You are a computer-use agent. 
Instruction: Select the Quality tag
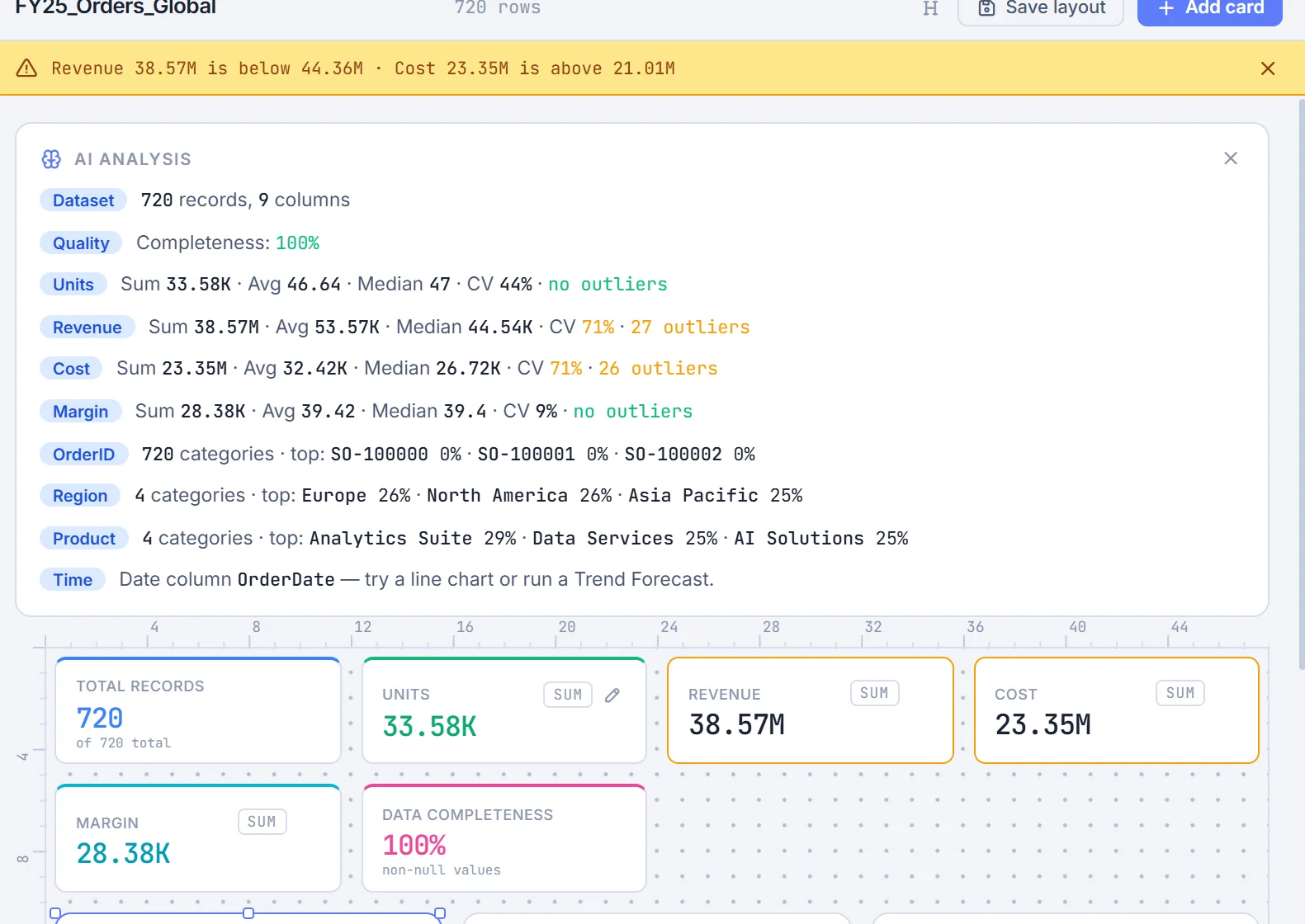[81, 243]
